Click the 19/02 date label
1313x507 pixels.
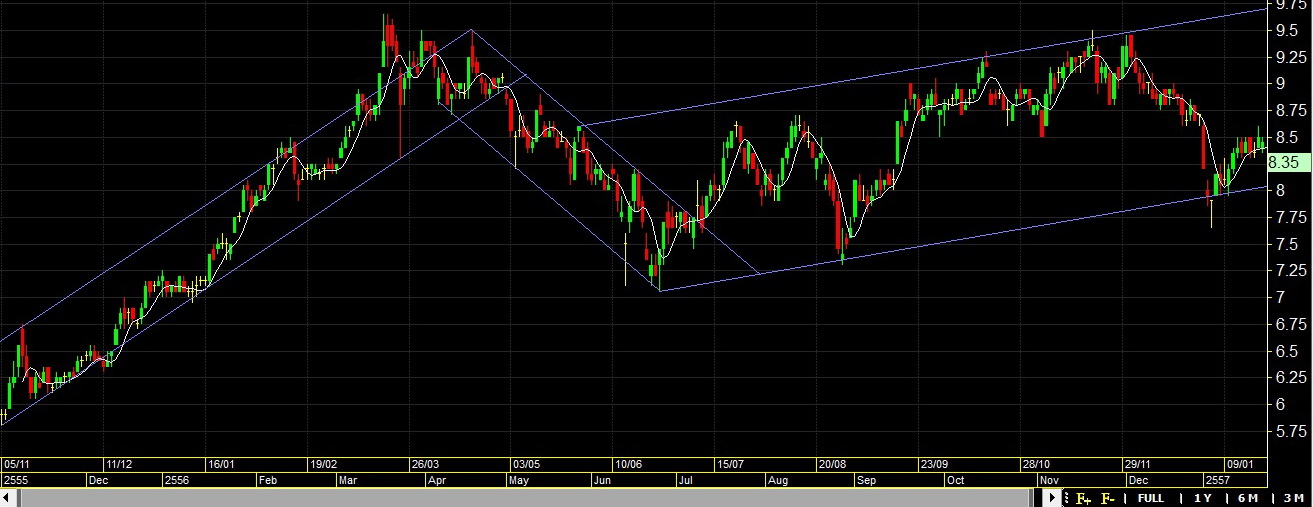tap(323, 465)
